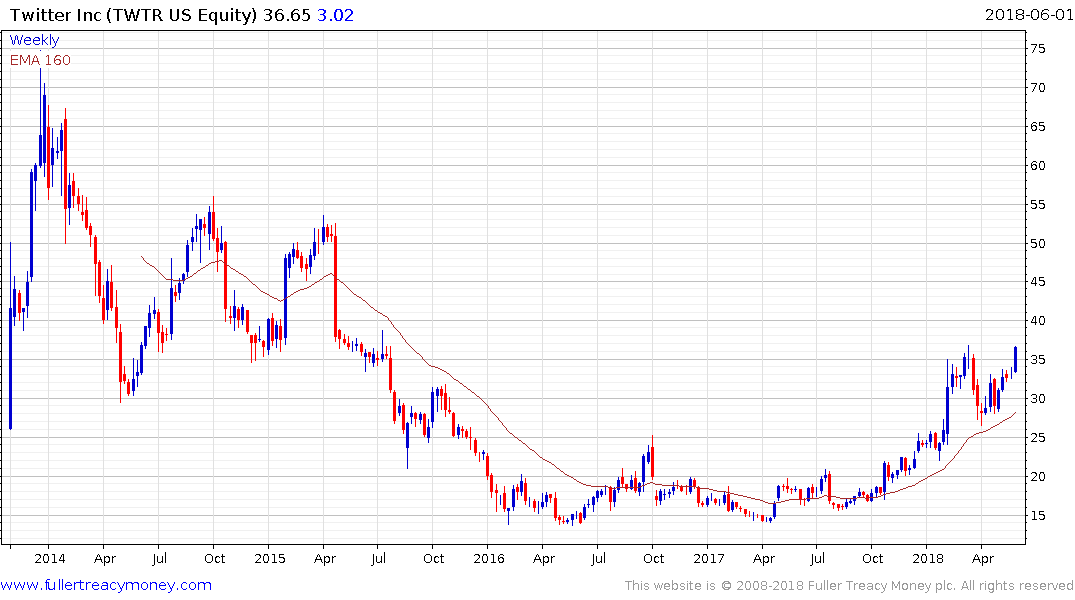Click the 2018 time axis label
This screenshot has width=1075, height=600.
tap(928, 559)
